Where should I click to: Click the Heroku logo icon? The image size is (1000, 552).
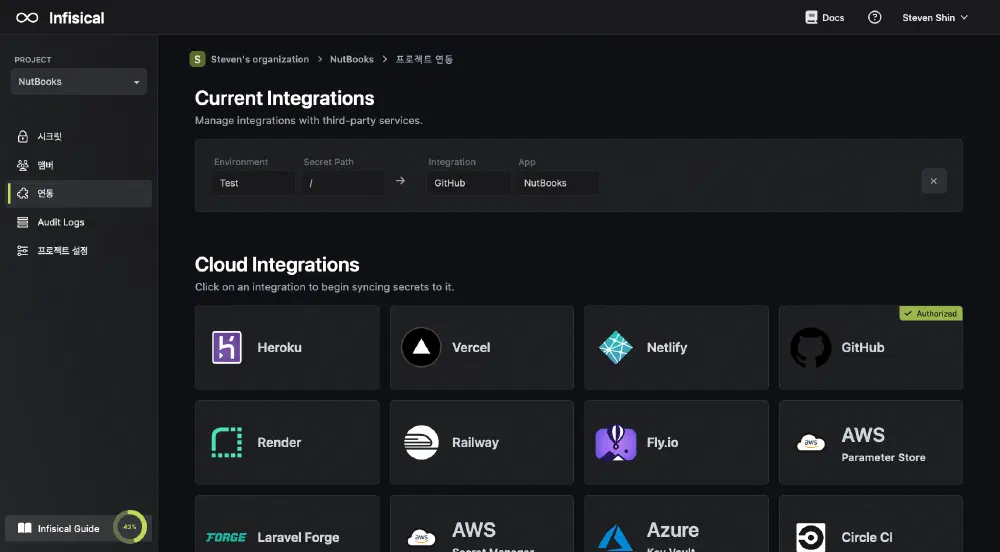(226, 347)
